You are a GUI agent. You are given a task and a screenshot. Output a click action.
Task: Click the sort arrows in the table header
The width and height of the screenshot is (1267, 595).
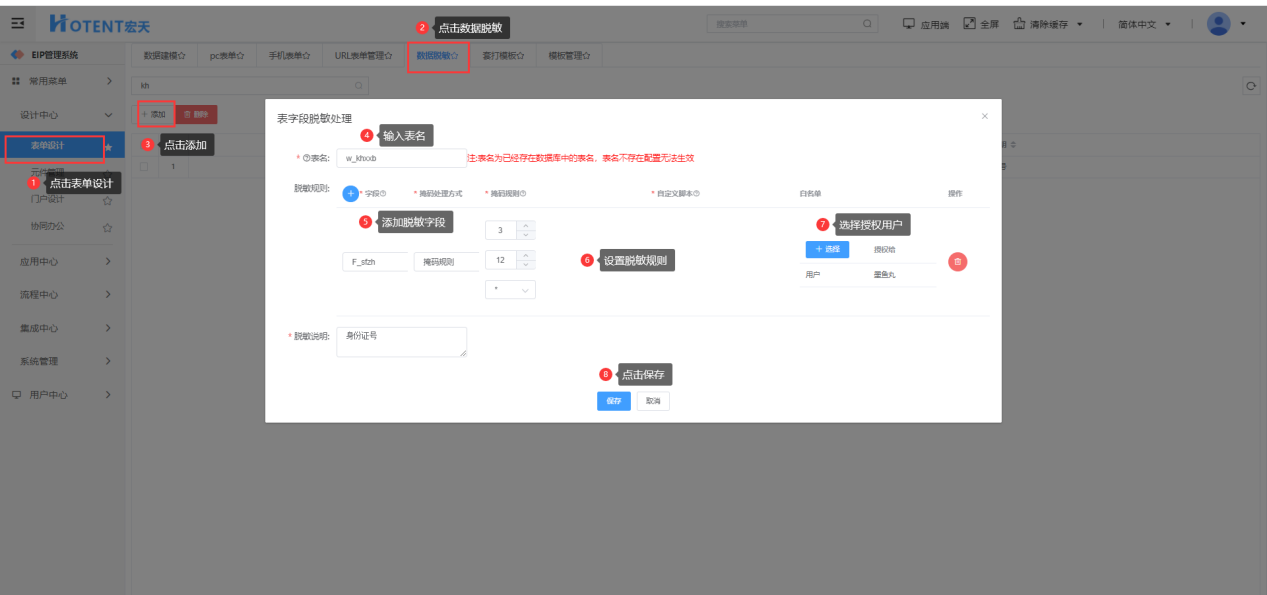click(1014, 146)
